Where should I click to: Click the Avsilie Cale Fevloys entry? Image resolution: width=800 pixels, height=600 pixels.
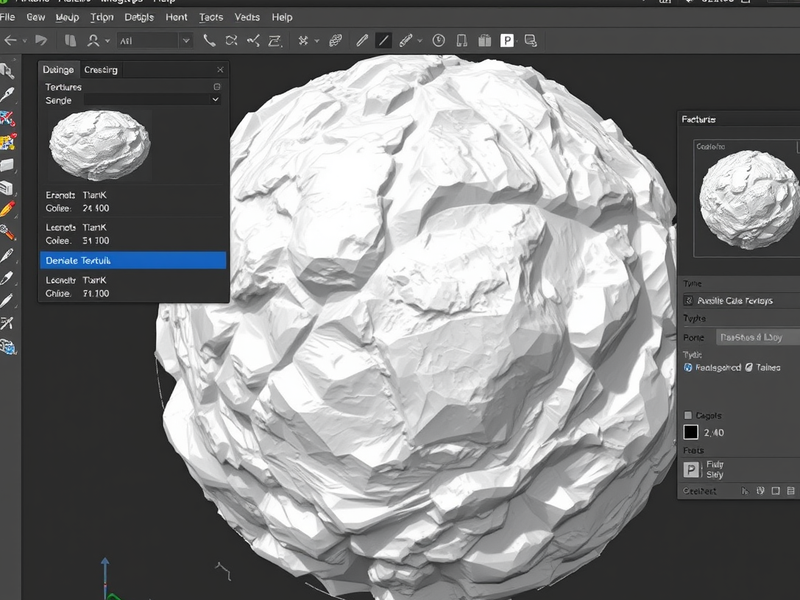click(x=735, y=301)
